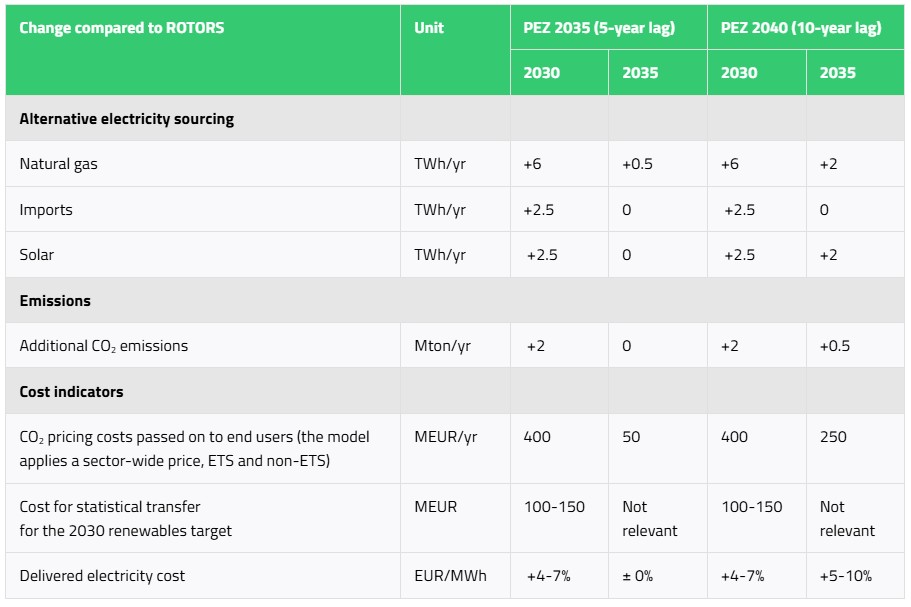Click the "250" CO₂ pricing value
The width and height of the screenshot is (911, 607).
coord(833,437)
